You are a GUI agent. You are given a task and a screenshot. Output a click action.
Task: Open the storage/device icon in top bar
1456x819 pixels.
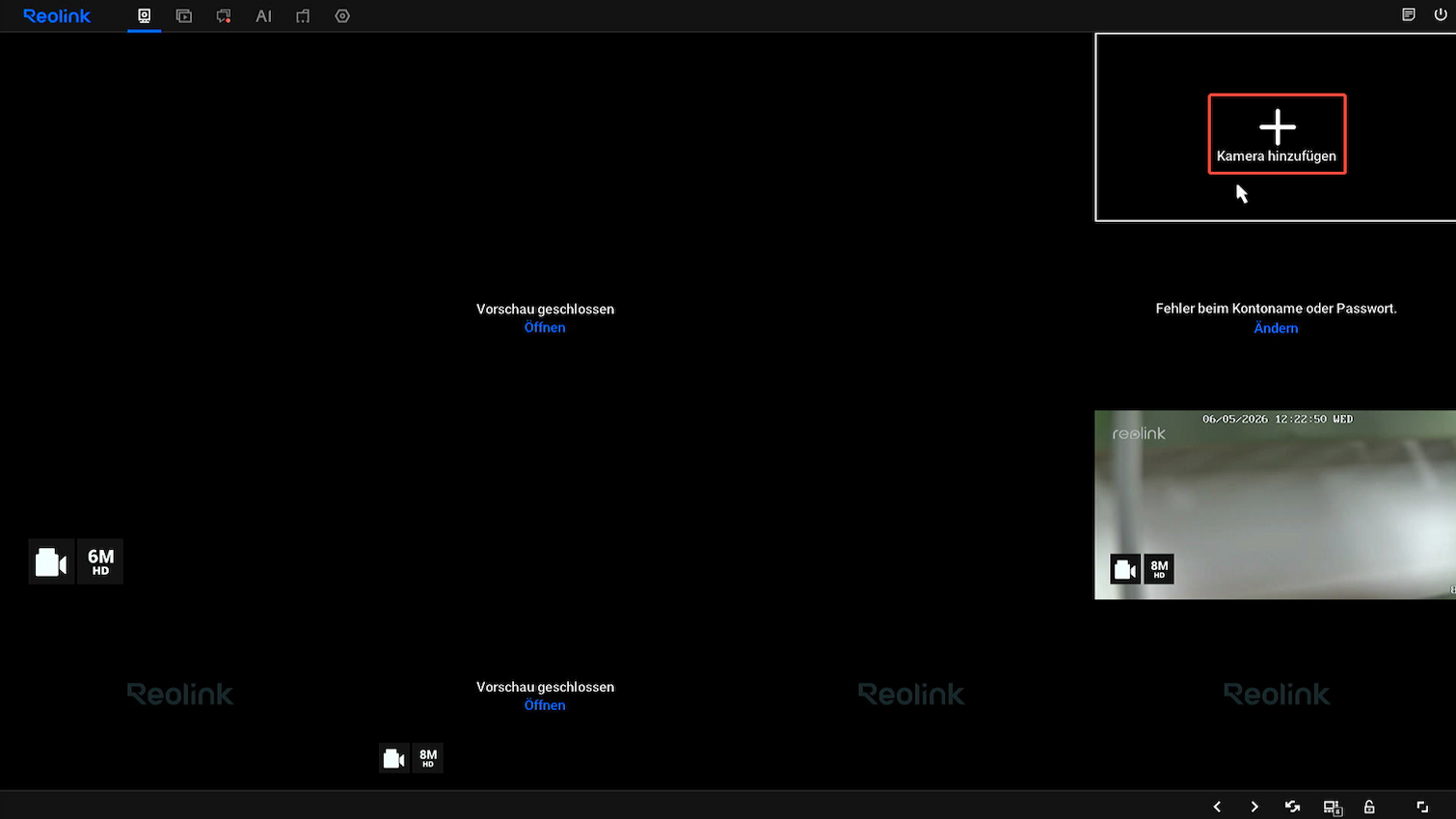pyautogui.click(x=303, y=16)
